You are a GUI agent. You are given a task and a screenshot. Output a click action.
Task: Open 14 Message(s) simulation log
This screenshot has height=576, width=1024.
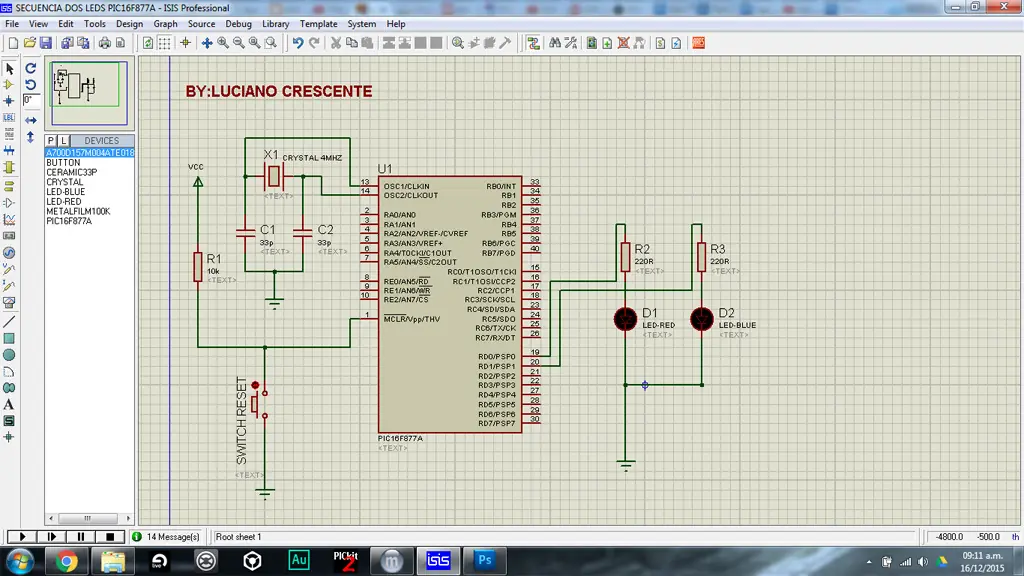pyautogui.click(x=167, y=537)
